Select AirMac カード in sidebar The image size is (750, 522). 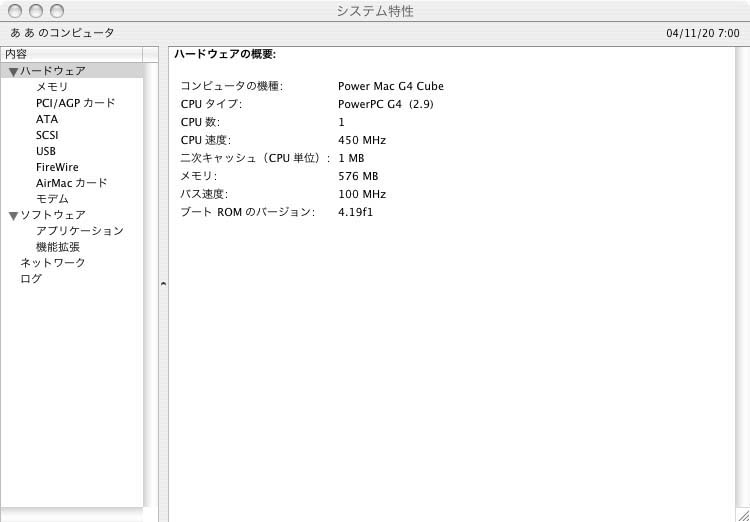72,183
